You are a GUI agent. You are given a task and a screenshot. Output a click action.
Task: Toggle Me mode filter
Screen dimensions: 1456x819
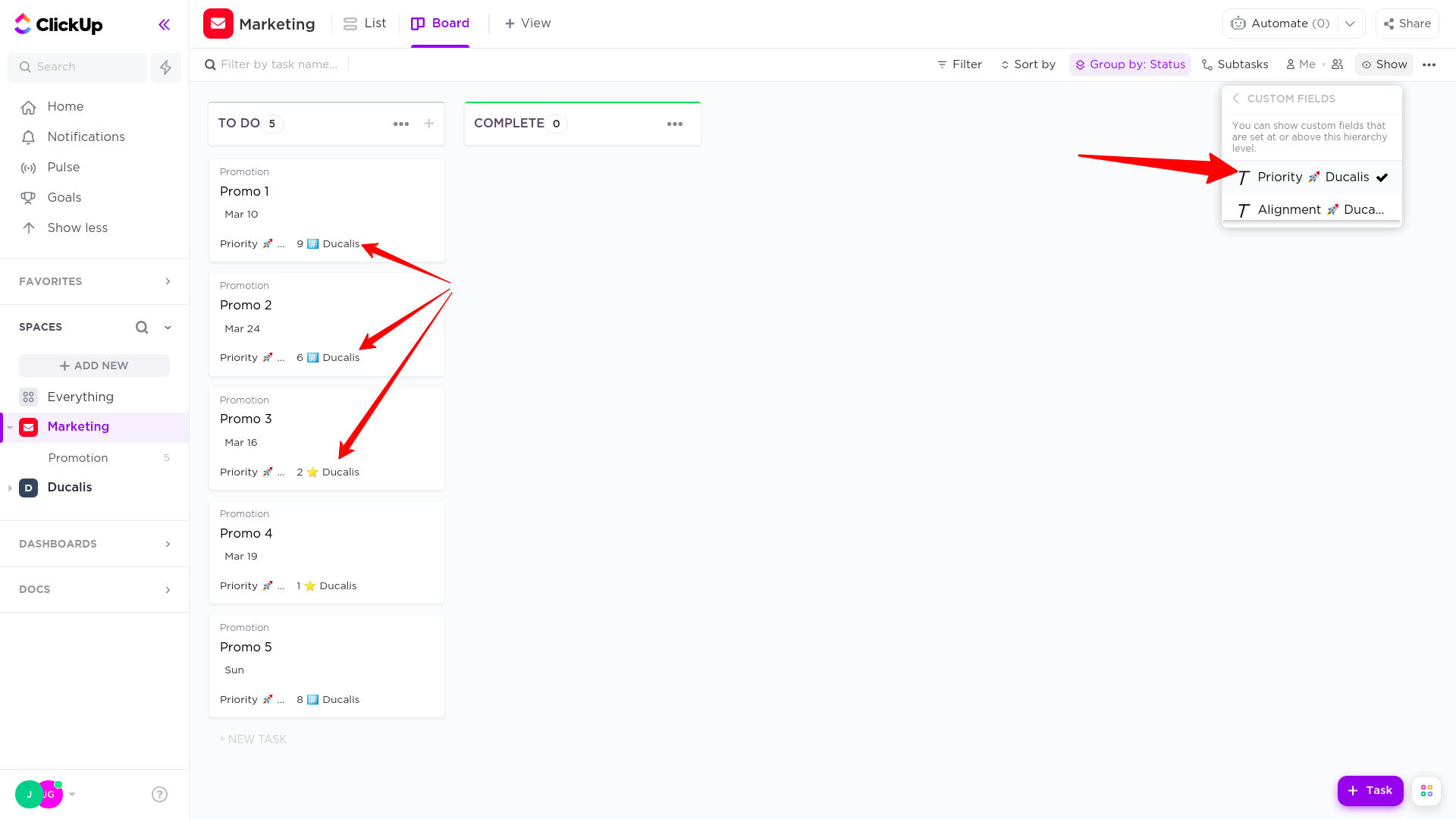[1301, 64]
